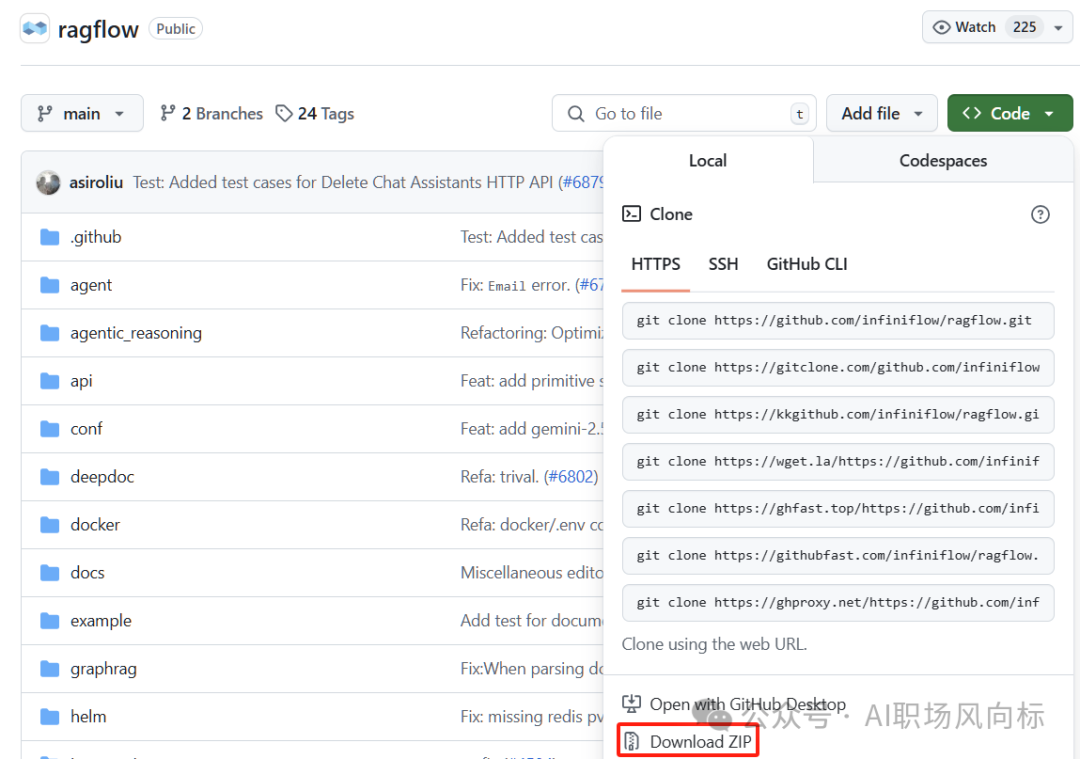Open the agent folder name
The image size is (1080, 759).
click(91, 285)
